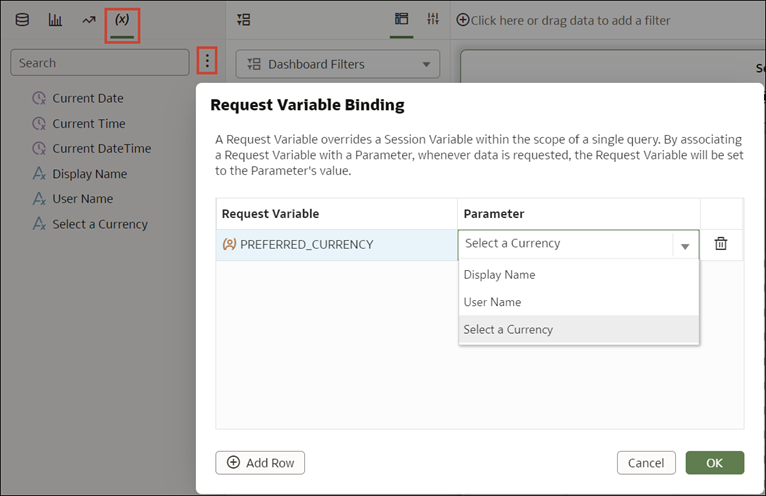This screenshot has width=766, height=496.
Task: Delete the PREFERRED_CURRENCY binding row
Action: [x=721, y=243]
